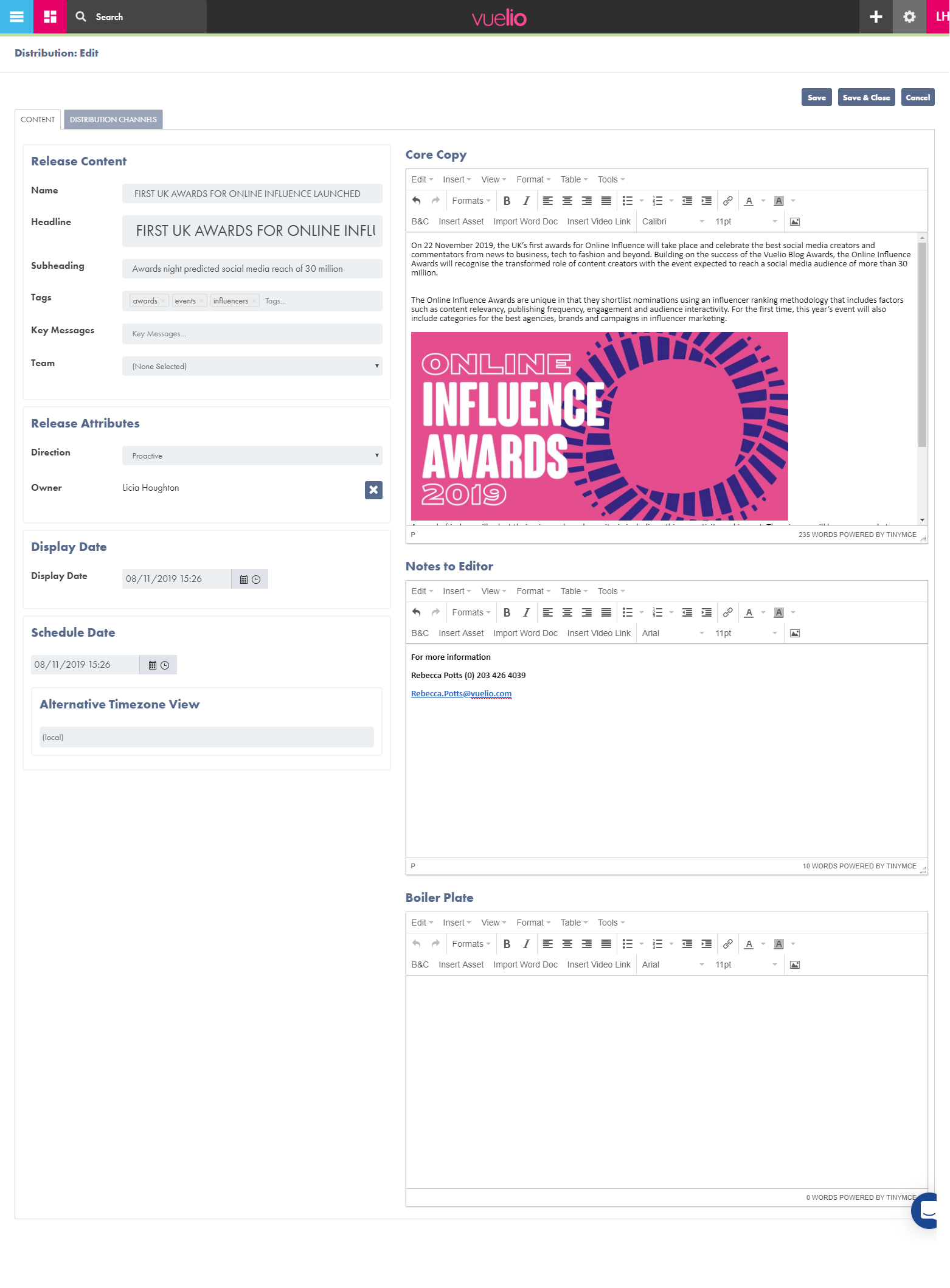Image resolution: width=950 pixels, height=1288 pixels.
Task: Open Arial font dropdown in Notes to Editor
Action: [x=673, y=633]
